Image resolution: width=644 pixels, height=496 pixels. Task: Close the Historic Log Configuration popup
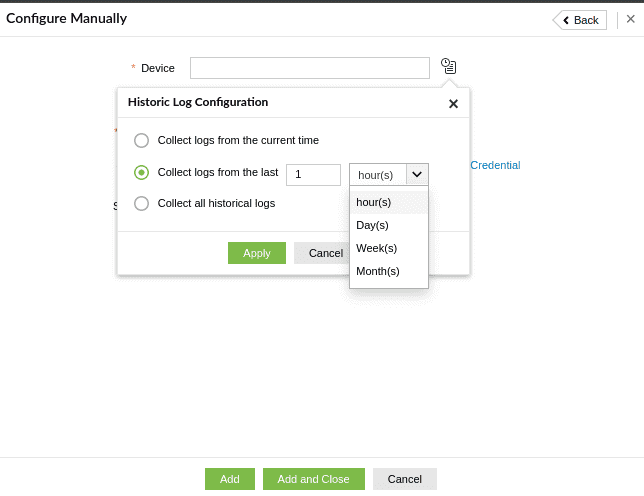[453, 103]
